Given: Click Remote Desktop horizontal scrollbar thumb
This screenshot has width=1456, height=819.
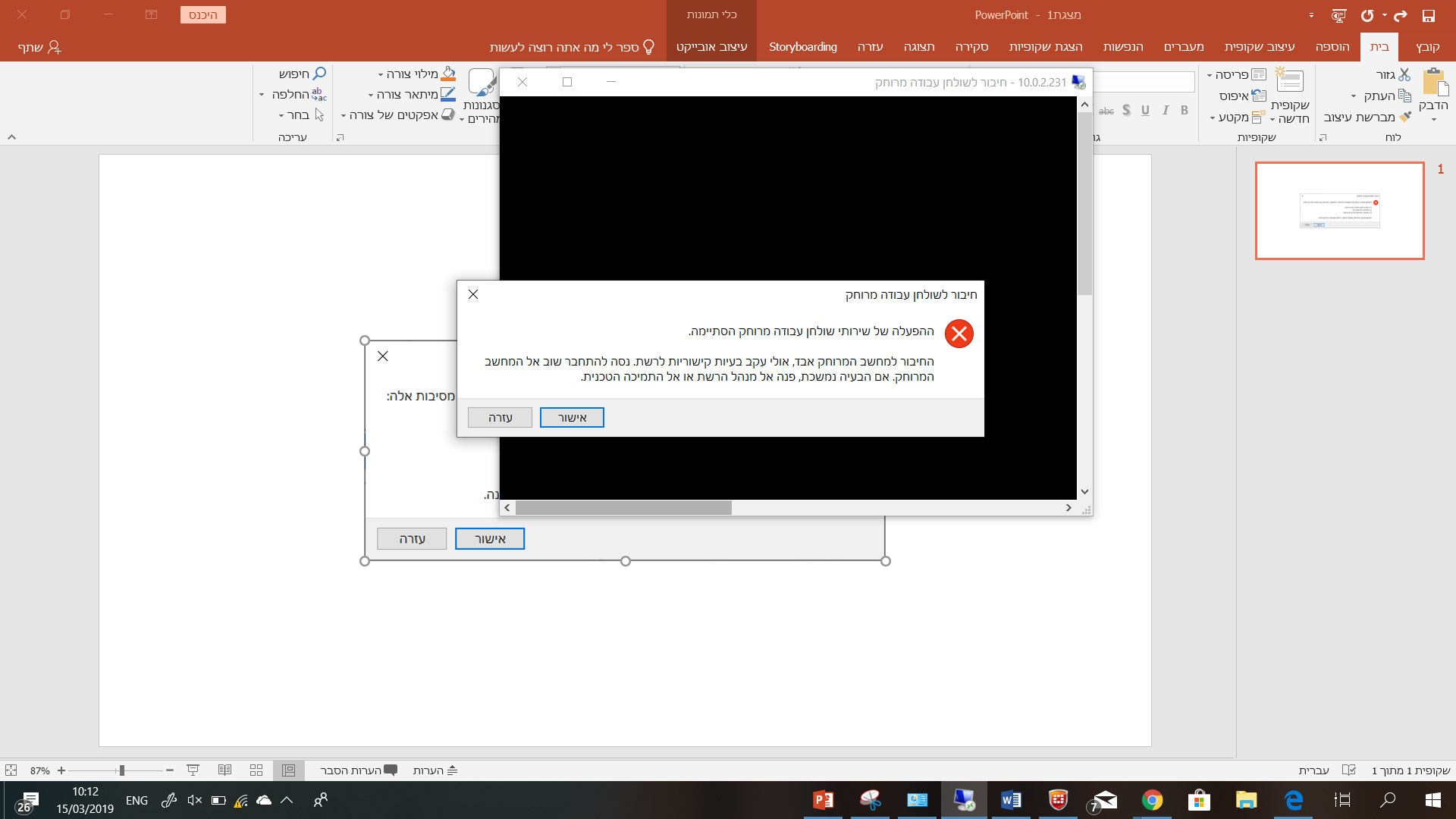Looking at the screenshot, I should point(623,508).
